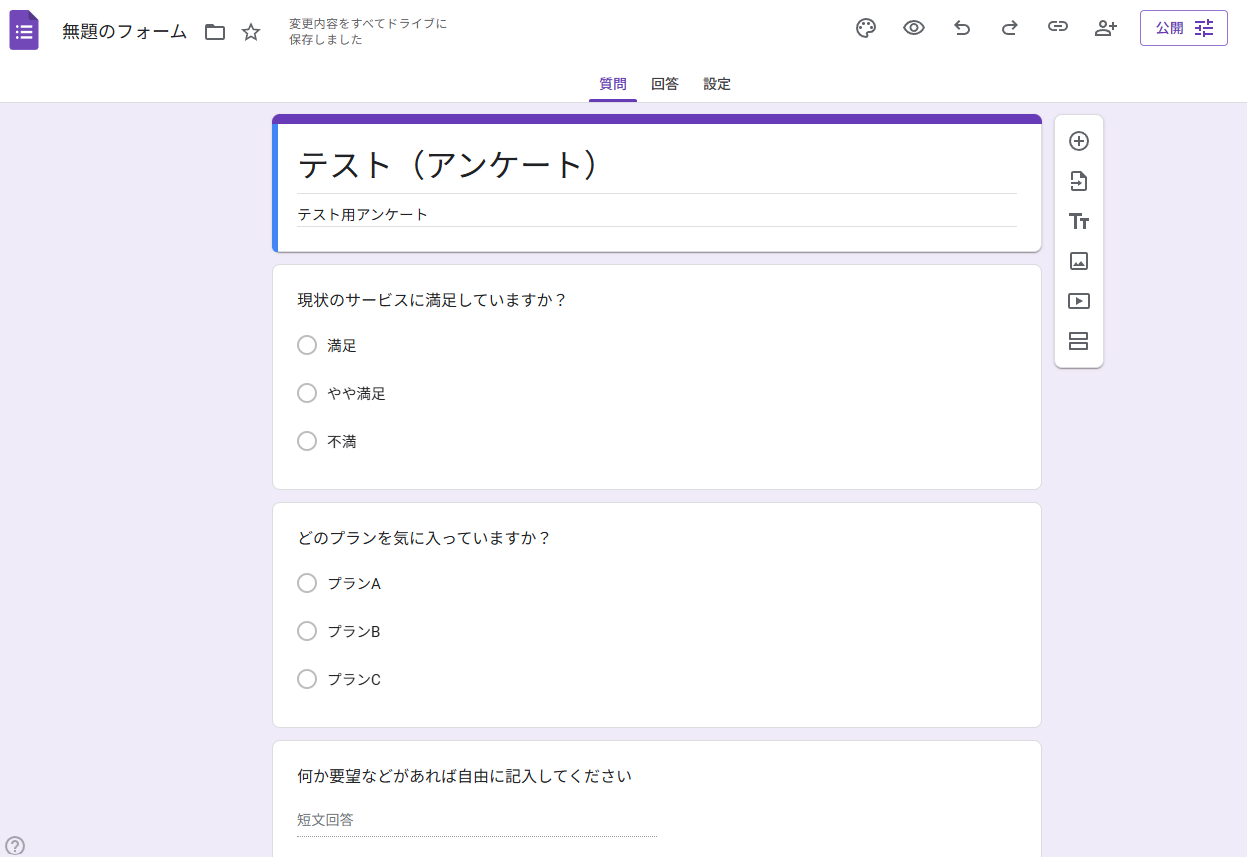Preview the form with the eye icon
The image size is (1247, 857).
coord(914,28)
